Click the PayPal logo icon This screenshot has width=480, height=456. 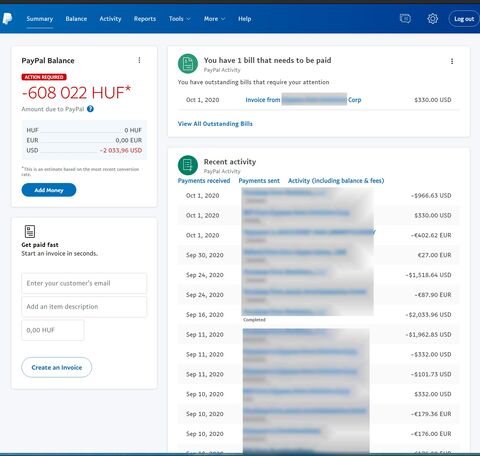pyautogui.click(x=7, y=19)
